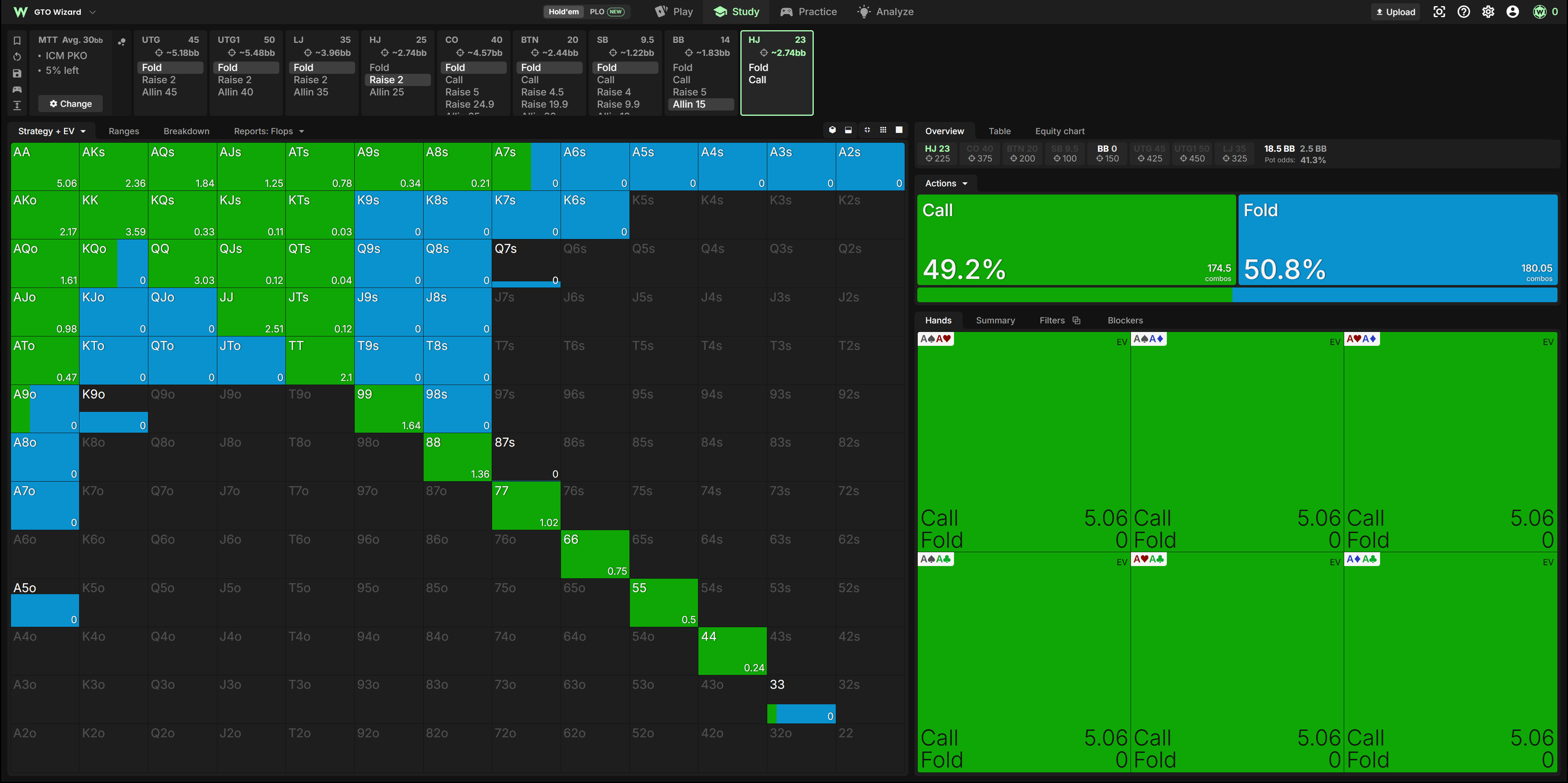The height and width of the screenshot is (783, 1568).
Task: Open the screenshot capture icon in header
Action: pyautogui.click(x=1439, y=11)
